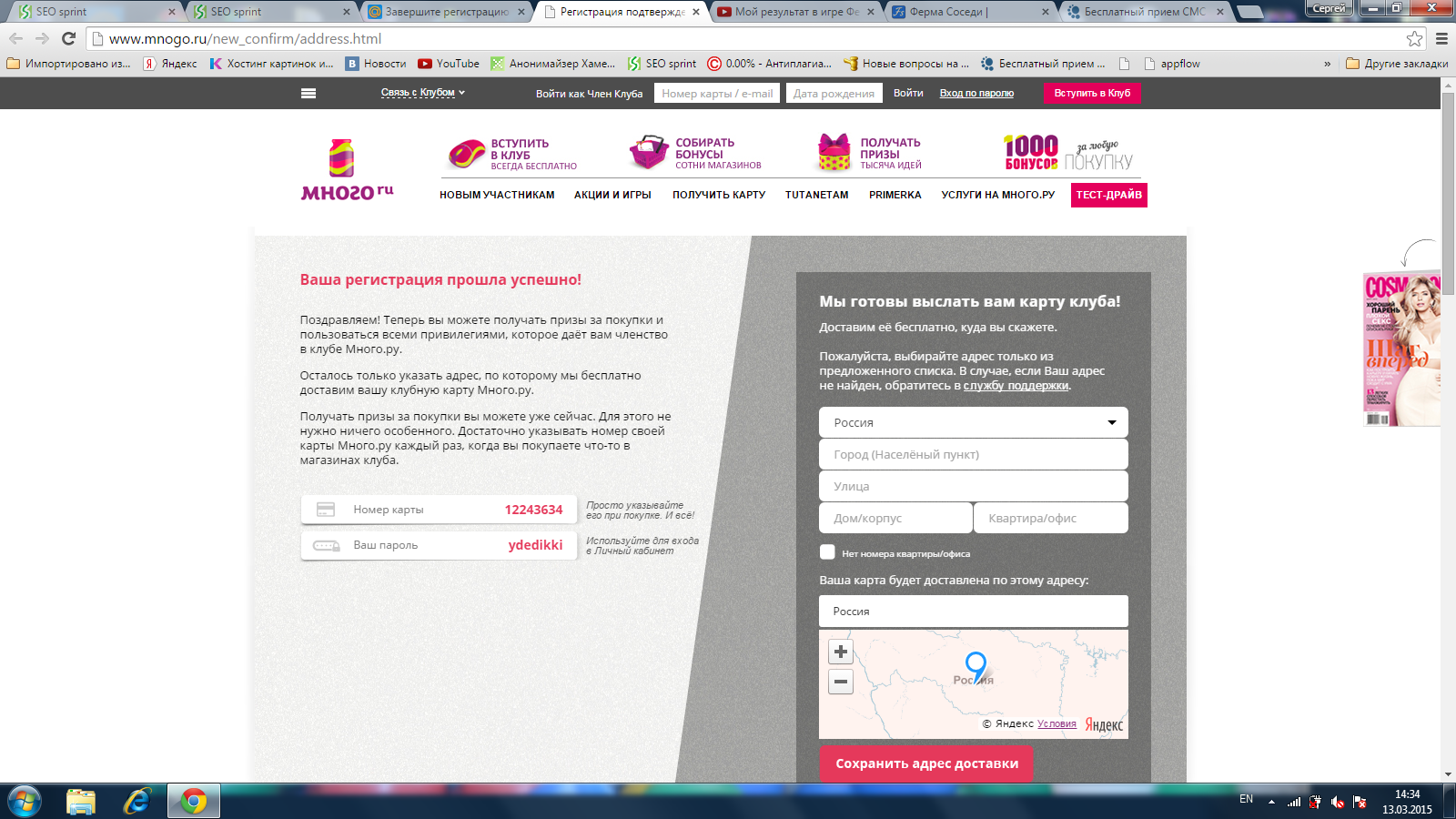
Task: Open 'НОВЫМ УЧАСТНИКАМ' menu
Action: pos(497,195)
